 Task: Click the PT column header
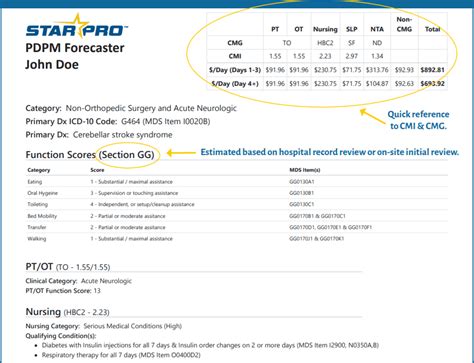click(x=275, y=29)
